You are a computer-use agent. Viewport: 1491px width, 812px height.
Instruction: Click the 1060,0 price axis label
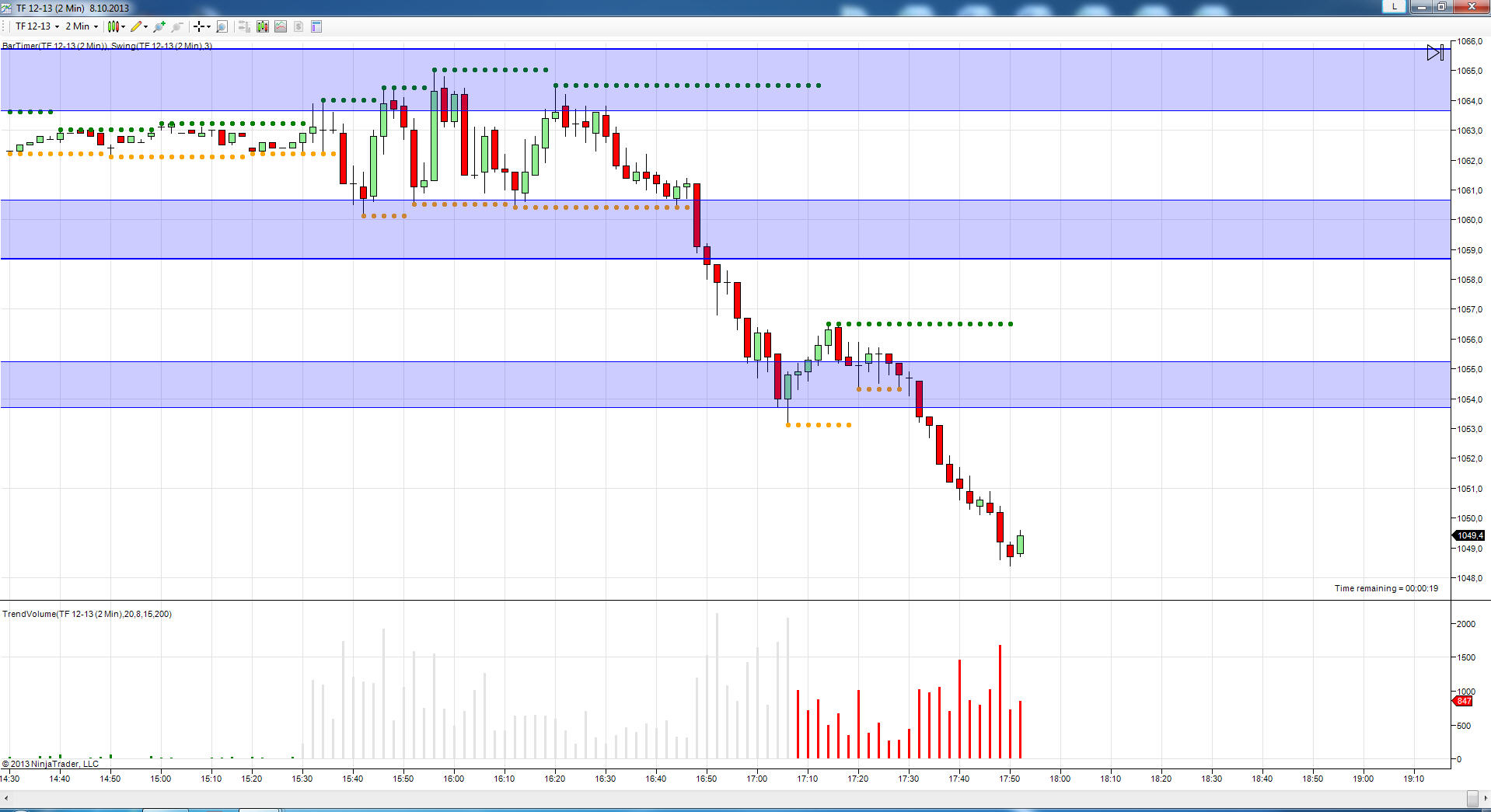click(1469, 220)
